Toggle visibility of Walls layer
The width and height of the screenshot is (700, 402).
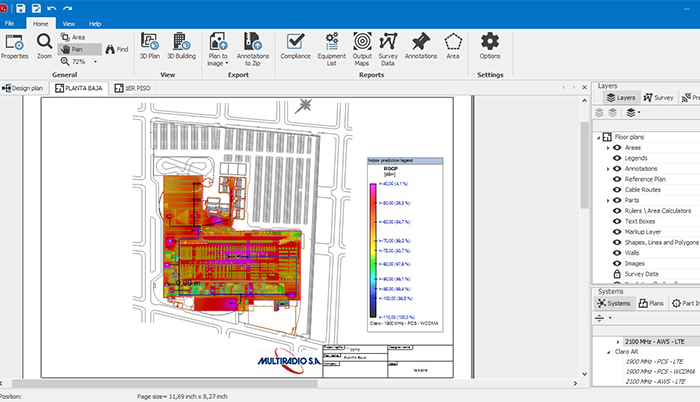point(617,253)
